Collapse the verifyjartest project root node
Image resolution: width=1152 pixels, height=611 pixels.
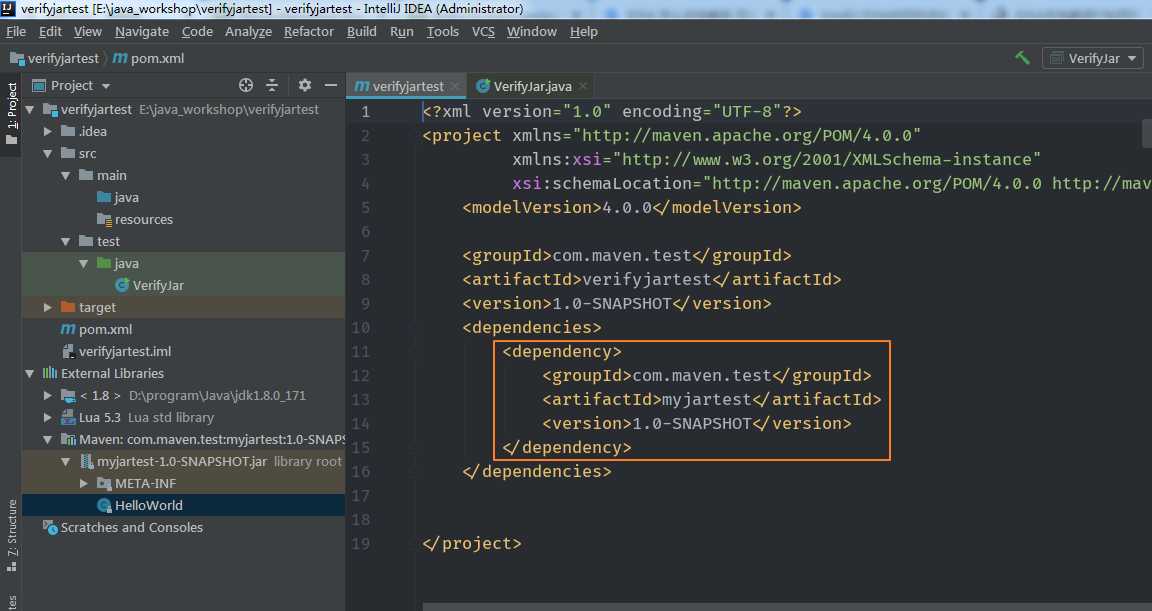click(30, 109)
